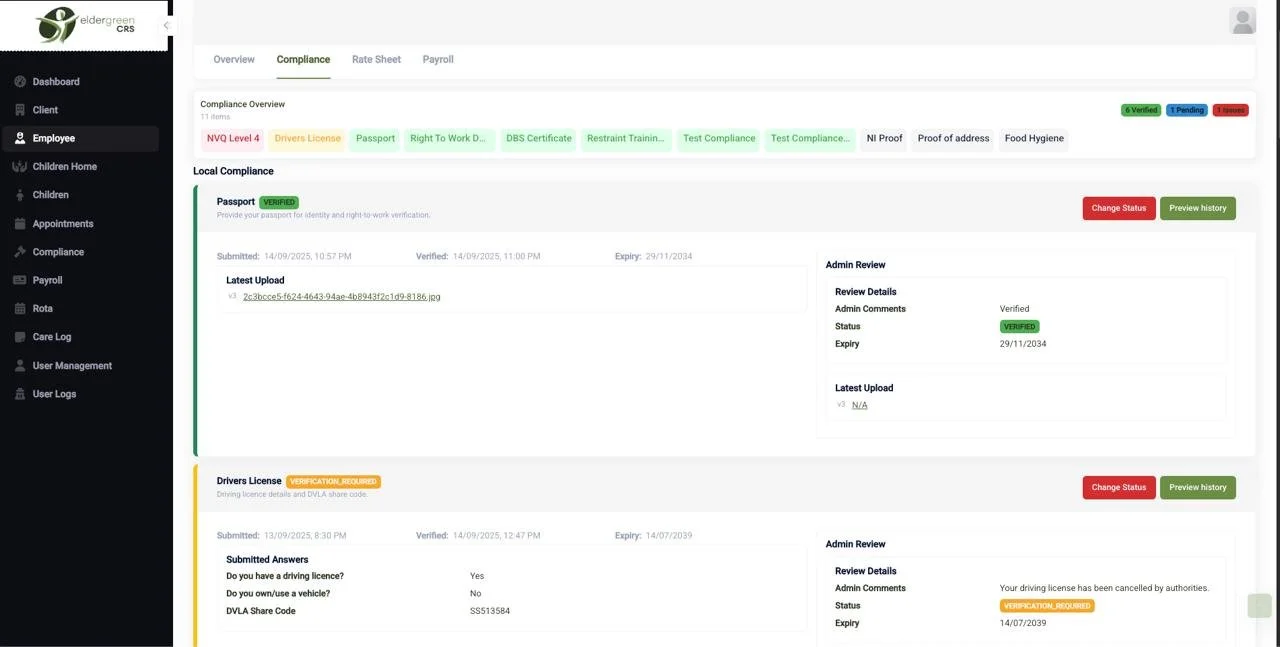Click the Passport VERIFIED status badge
Screen dimensions: 1280x647
(x=279, y=202)
